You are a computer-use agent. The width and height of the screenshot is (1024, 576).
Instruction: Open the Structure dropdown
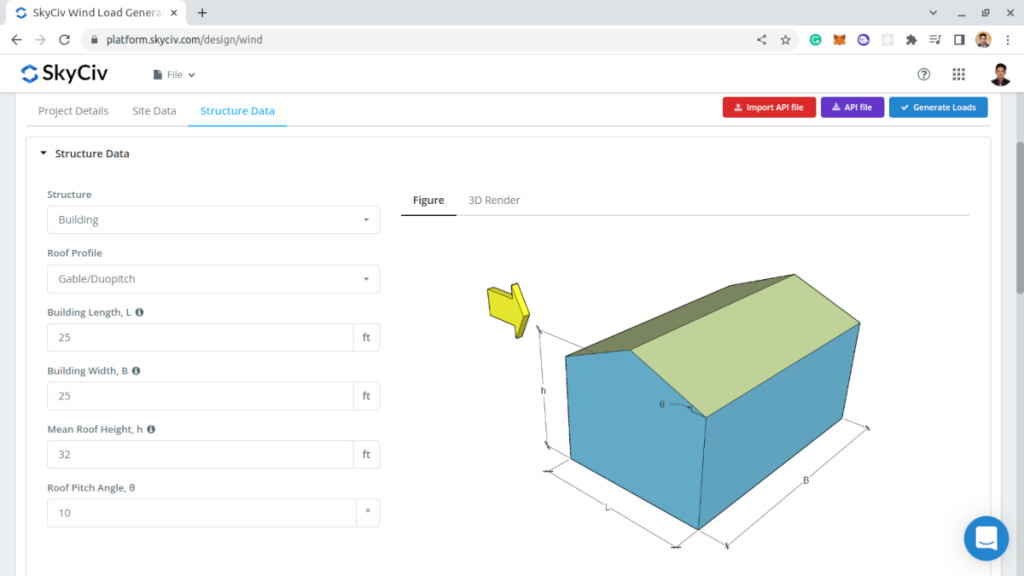(x=213, y=220)
